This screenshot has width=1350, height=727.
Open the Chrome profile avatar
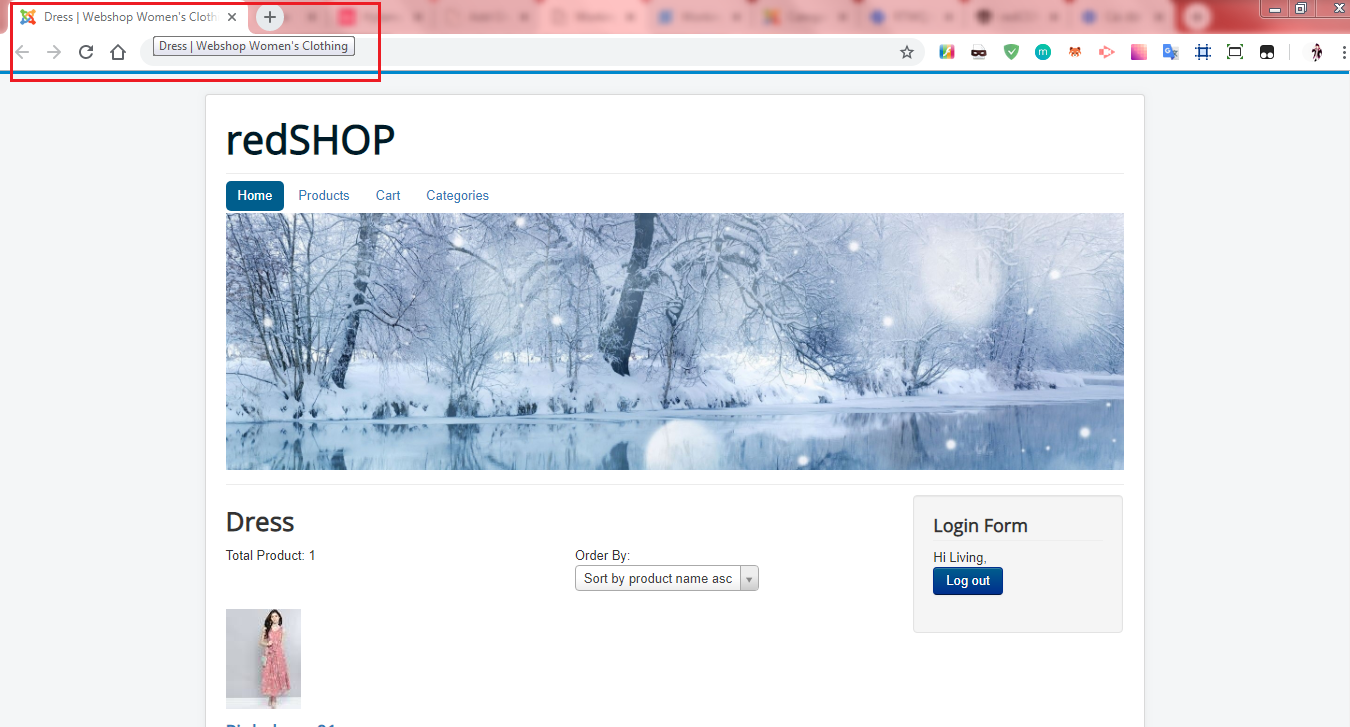click(1317, 52)
